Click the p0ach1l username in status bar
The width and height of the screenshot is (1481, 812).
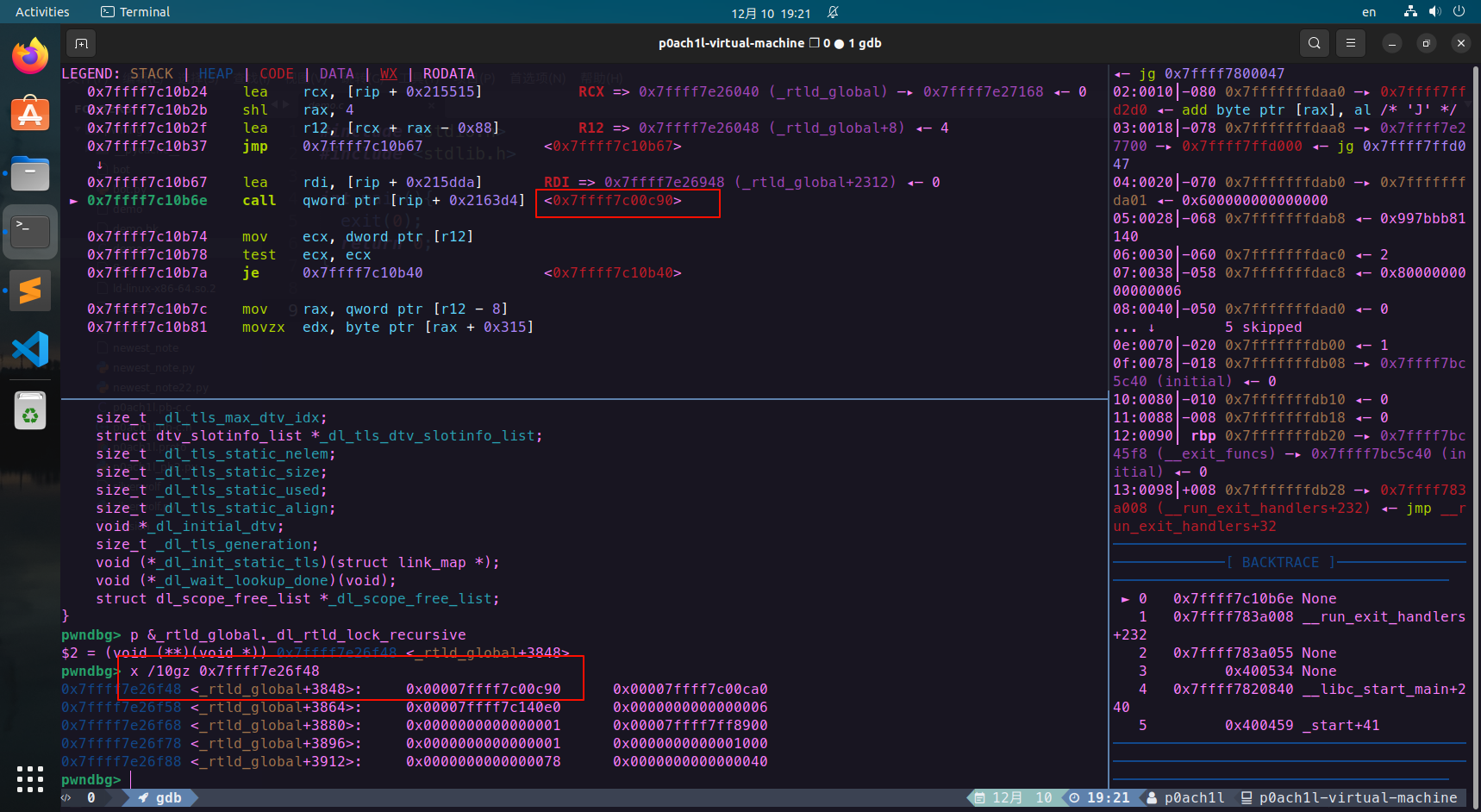point(1194,798)
